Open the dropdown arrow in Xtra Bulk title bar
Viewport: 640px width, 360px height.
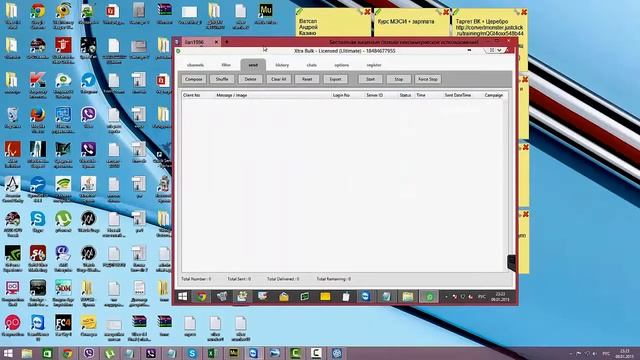tap(499, 50)
